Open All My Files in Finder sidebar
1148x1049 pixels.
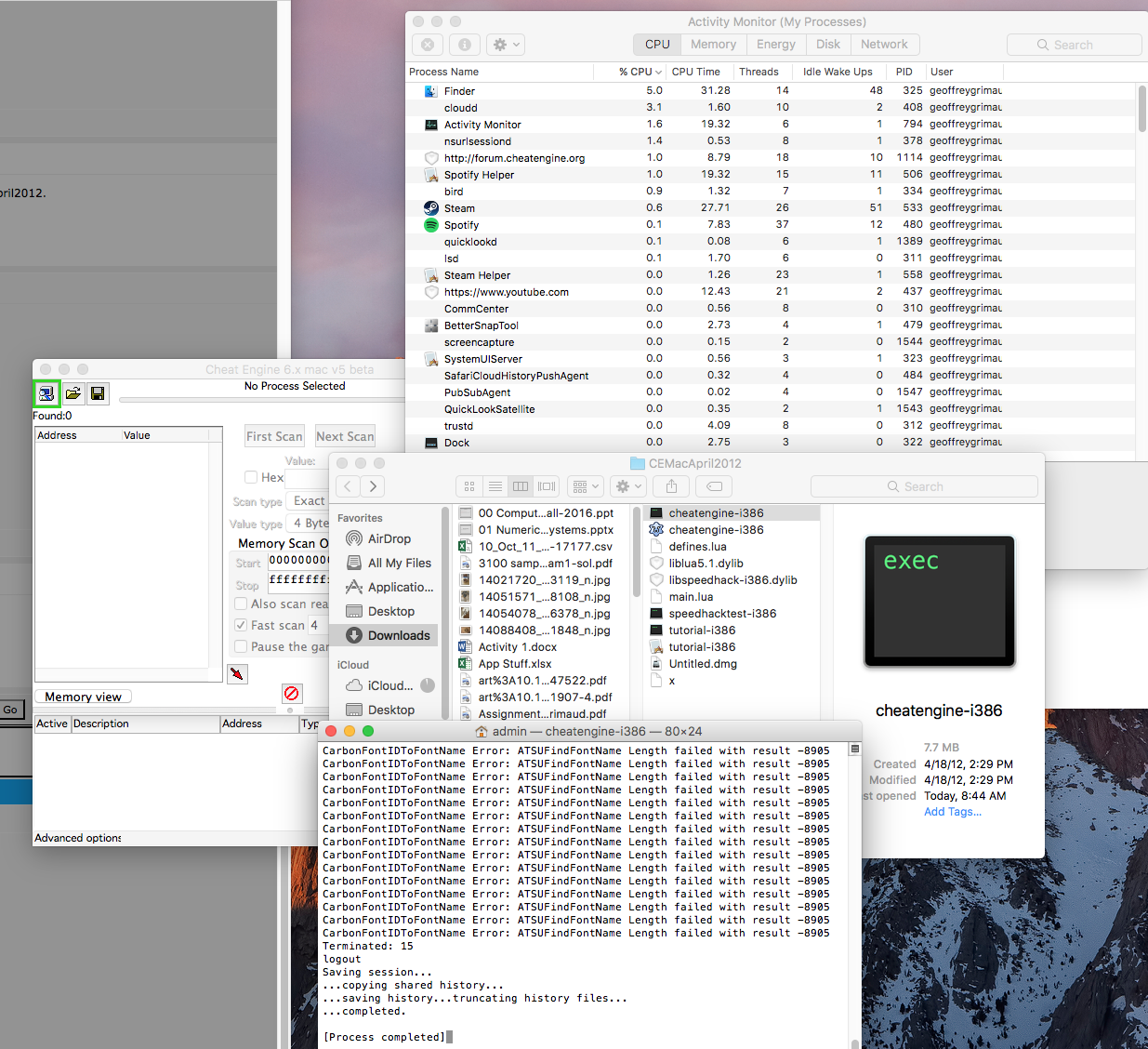pyautogui.click(x=389, y=563)
